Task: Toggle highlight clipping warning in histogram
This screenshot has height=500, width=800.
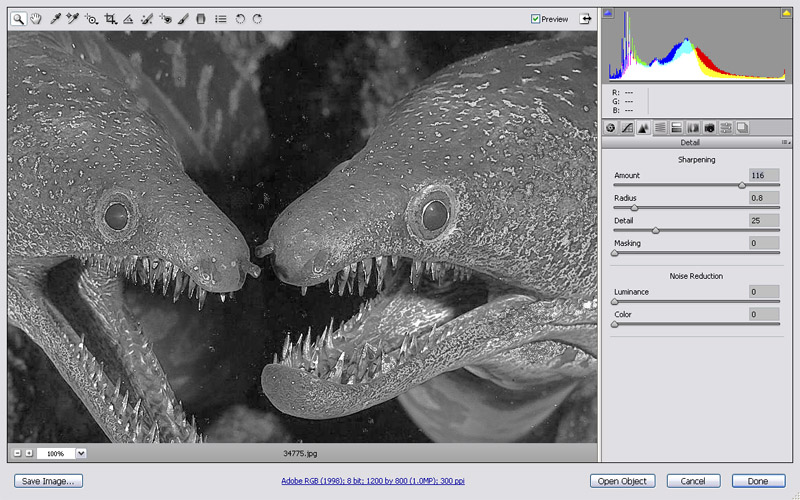Action: click(786, 13)
